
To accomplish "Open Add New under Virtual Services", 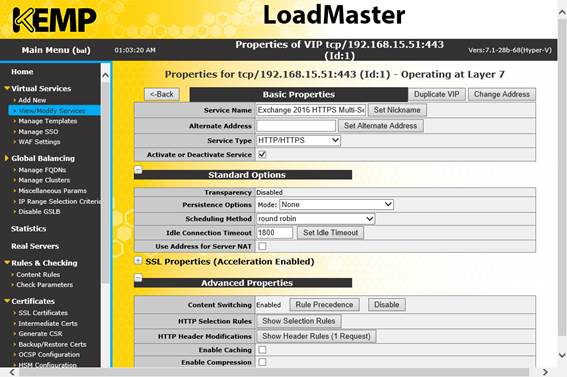I will click(x=32, y=100).
